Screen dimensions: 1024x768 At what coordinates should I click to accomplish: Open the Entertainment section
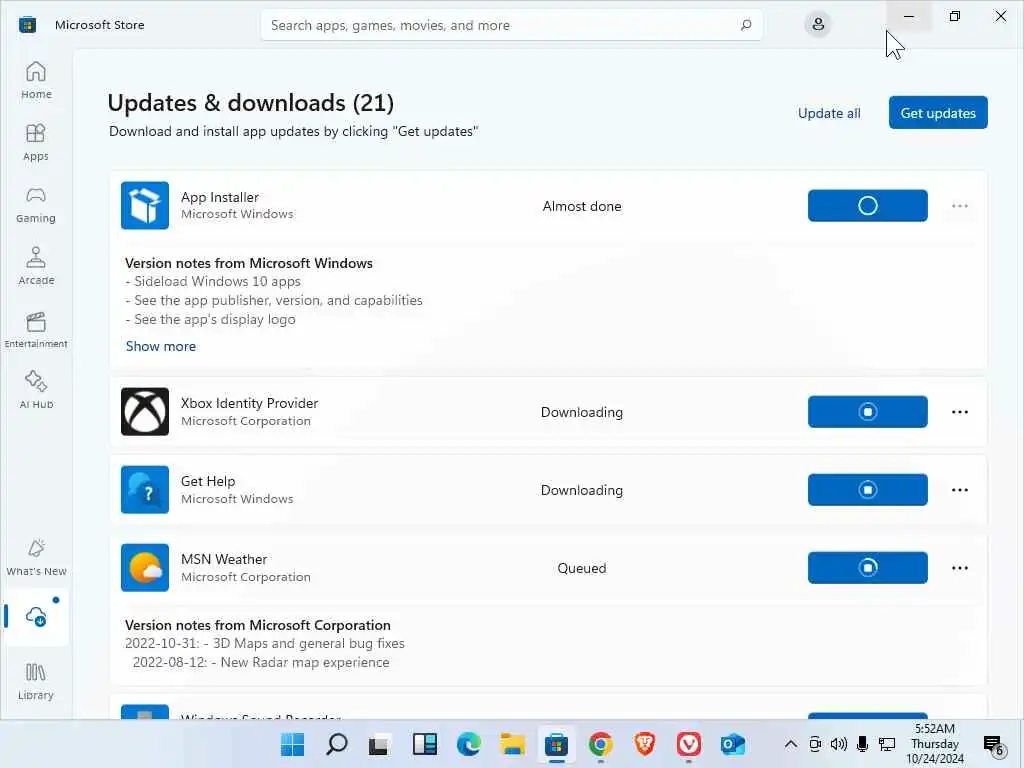[36, 328]
